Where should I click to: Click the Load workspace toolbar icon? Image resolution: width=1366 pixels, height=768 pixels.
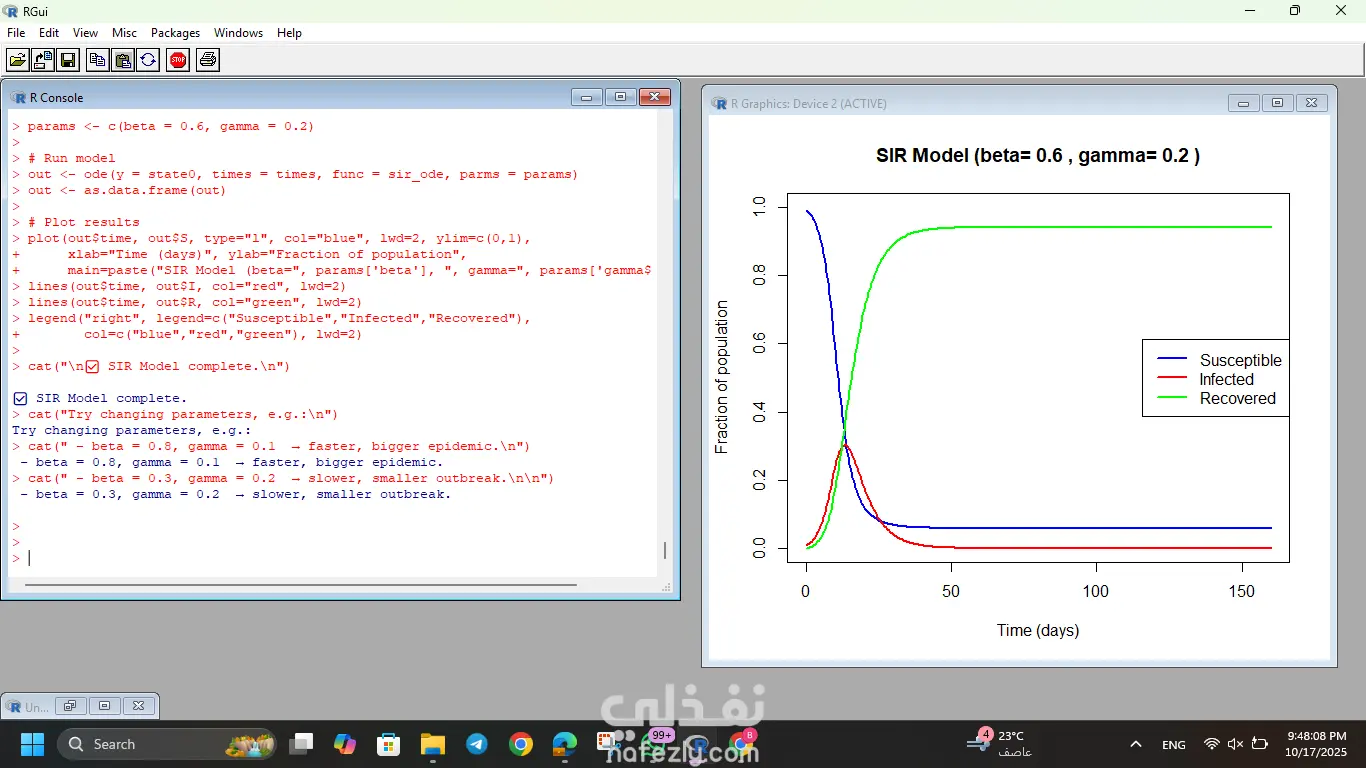pos(43,60)
